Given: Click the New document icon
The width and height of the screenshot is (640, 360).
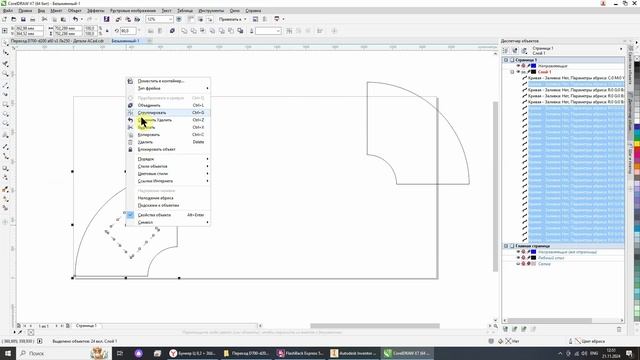Looking at the screenshot, I should tap(4, 19).
